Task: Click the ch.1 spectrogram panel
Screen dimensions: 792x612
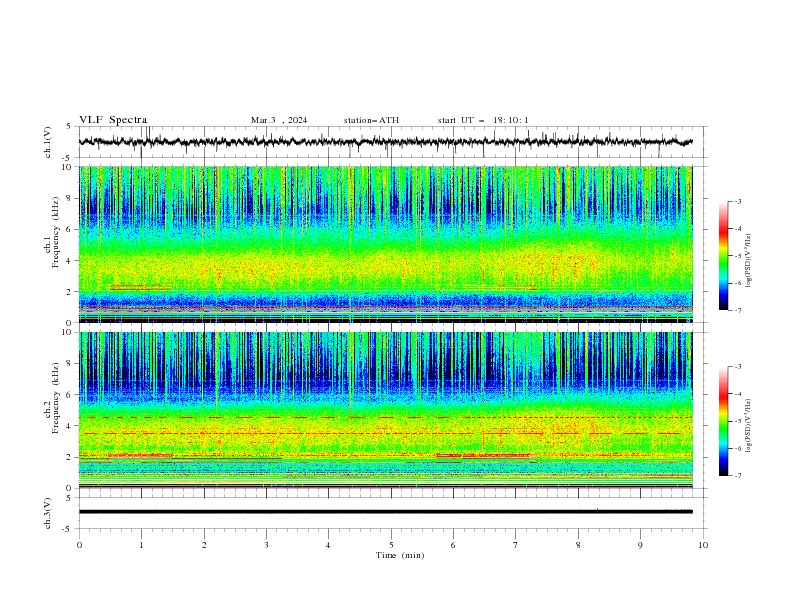Action: pyautogui.click(x=385, y=244)
